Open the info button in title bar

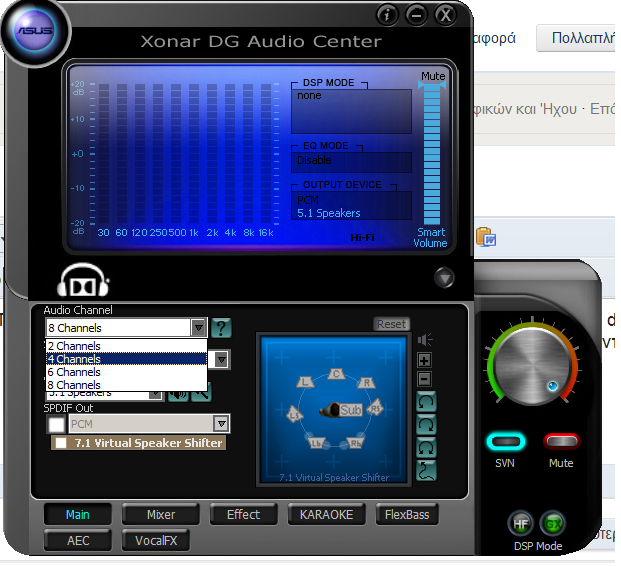[x=387, y=15]
